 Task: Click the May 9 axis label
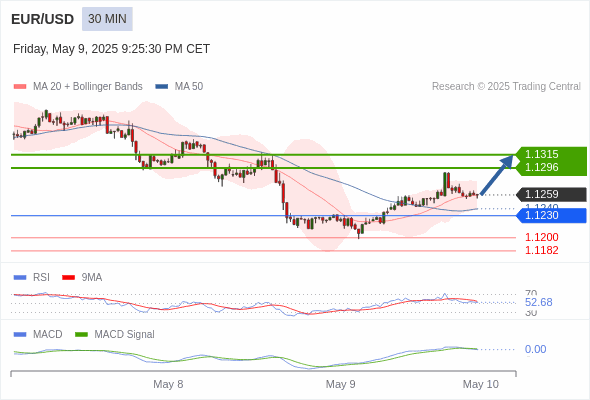pyautogui.click(x=341, y=384)
